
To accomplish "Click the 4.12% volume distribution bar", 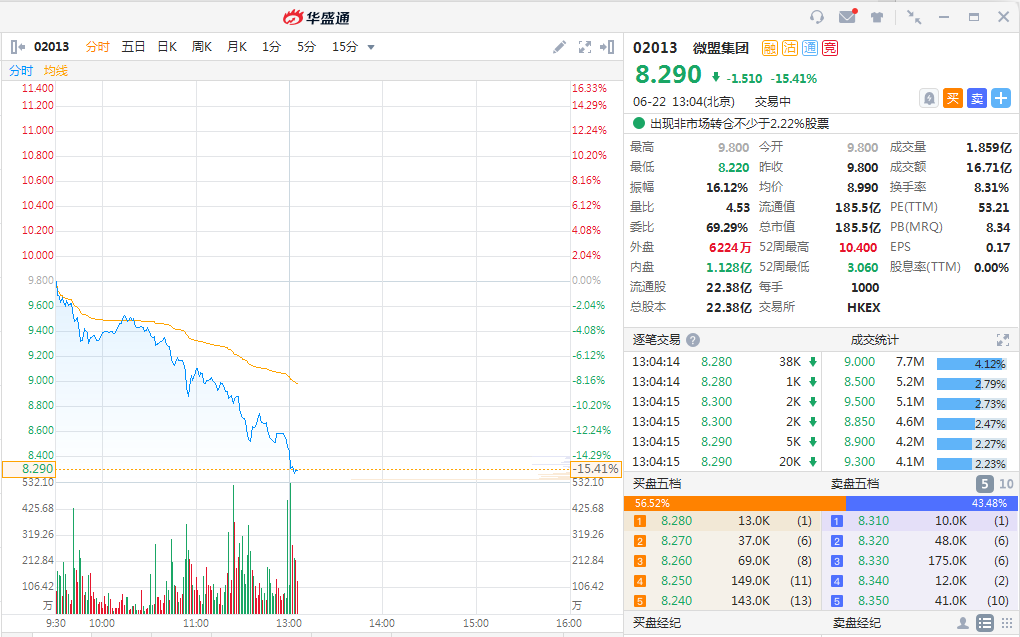I will 972,364.
